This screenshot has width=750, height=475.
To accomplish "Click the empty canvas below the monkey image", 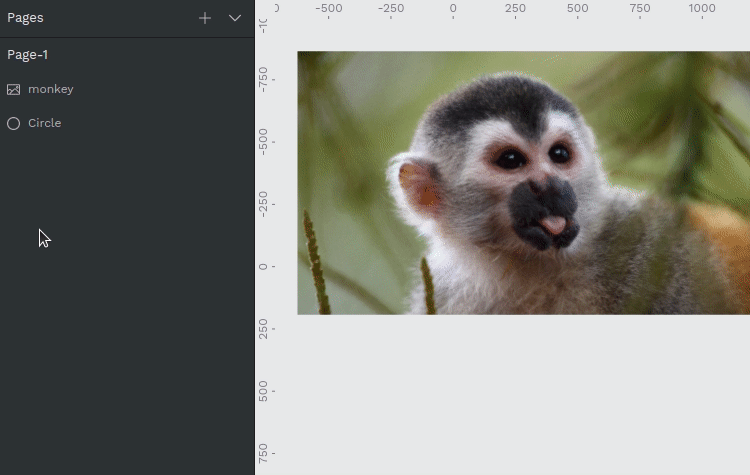I will [500, 400].
